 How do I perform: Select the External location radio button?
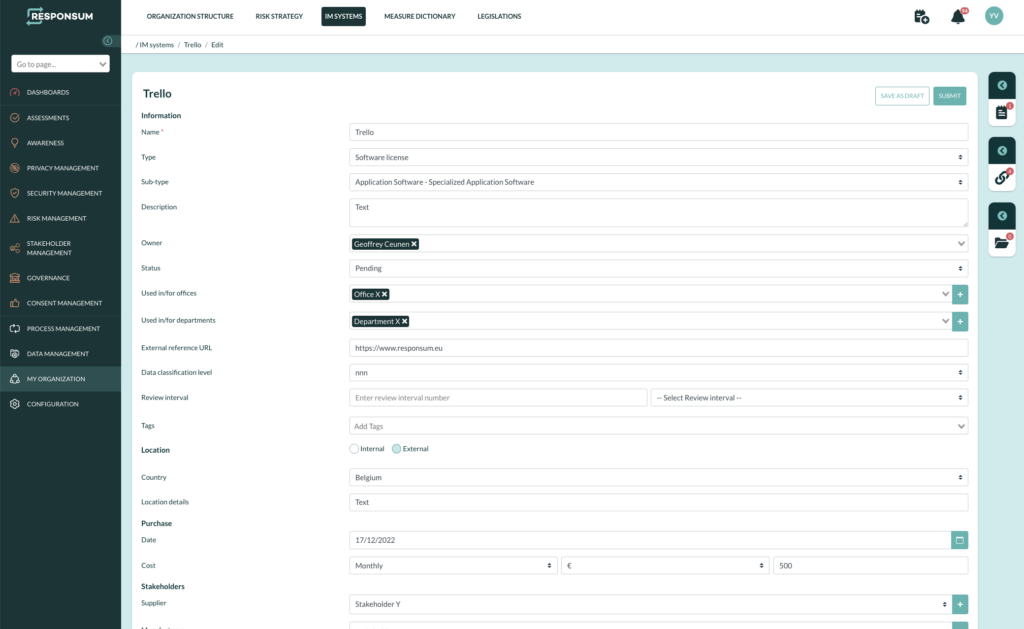(396, 449)
